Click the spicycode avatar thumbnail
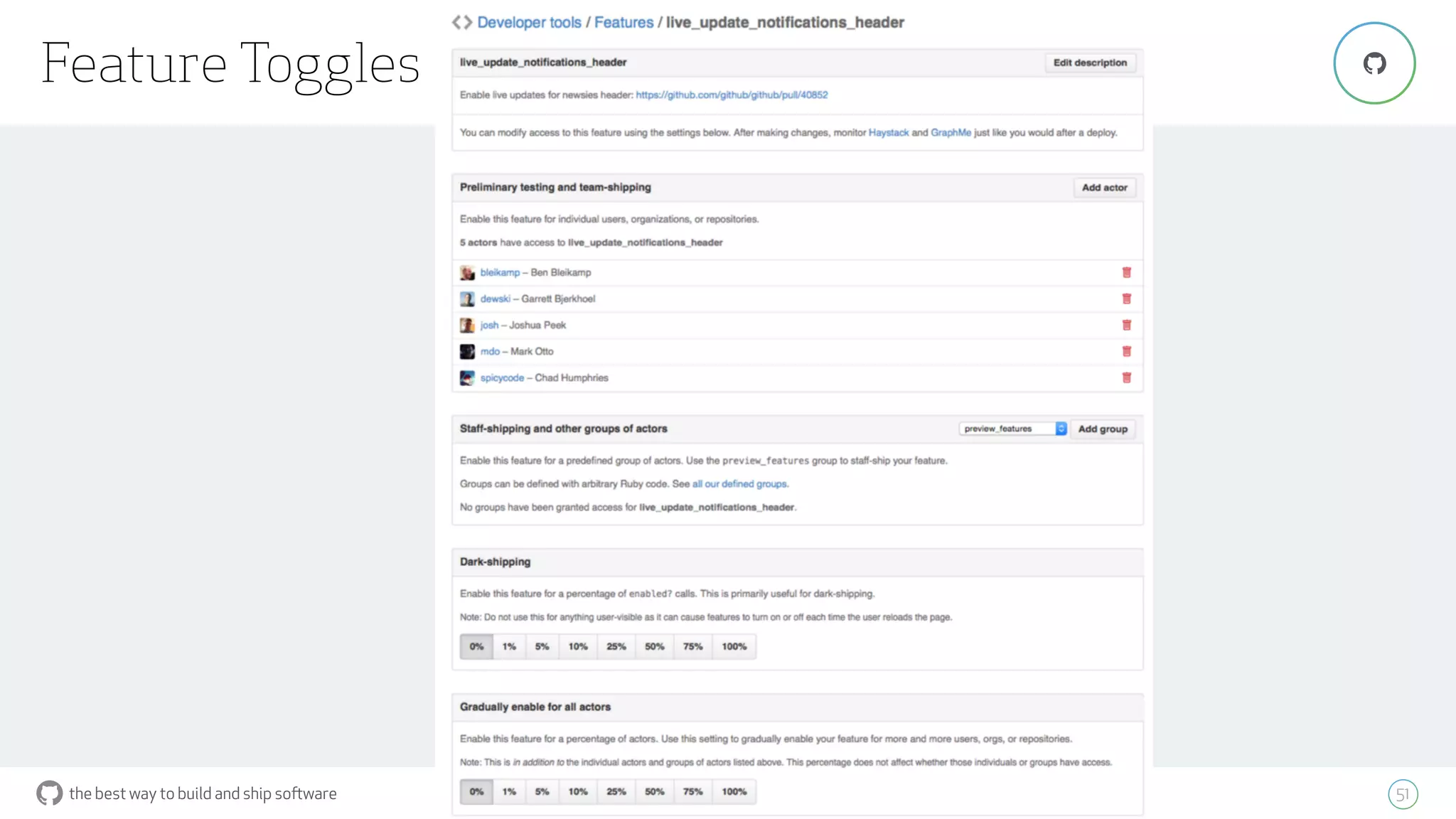This screenshot has width=1456, height=819. pyautogui.click(x=467, y=378)
